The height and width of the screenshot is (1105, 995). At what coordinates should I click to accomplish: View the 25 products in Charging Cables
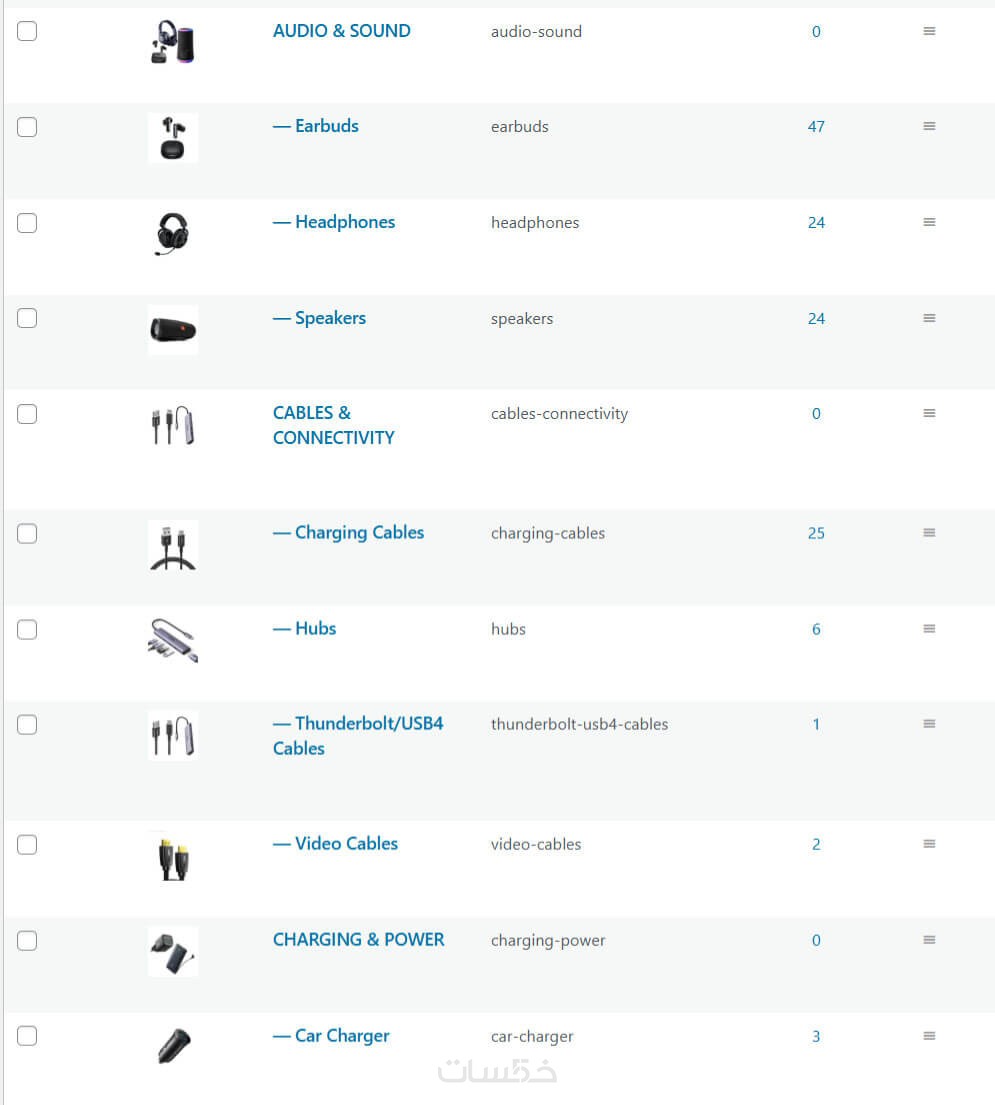(816, 533)
